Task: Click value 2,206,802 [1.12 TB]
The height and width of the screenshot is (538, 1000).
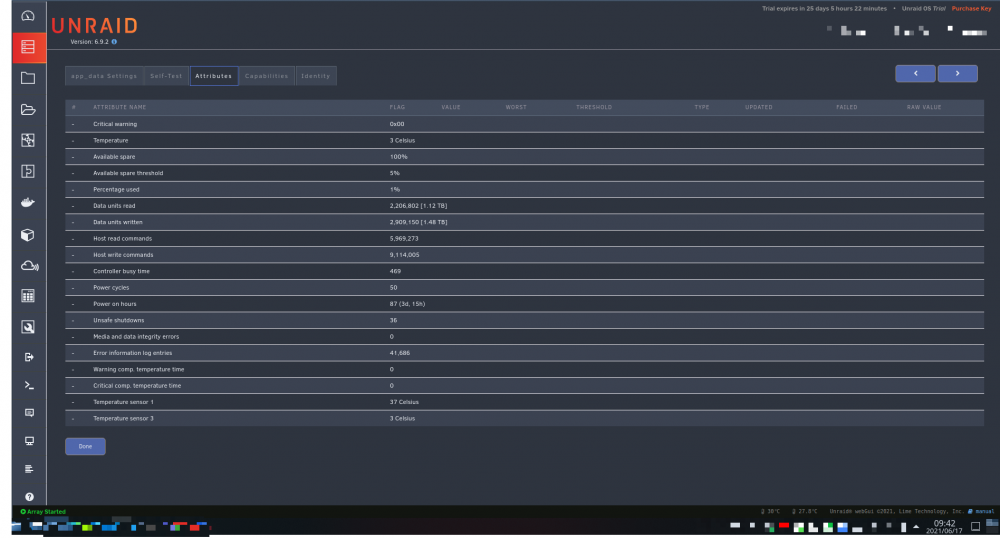Action: point(418,206)
